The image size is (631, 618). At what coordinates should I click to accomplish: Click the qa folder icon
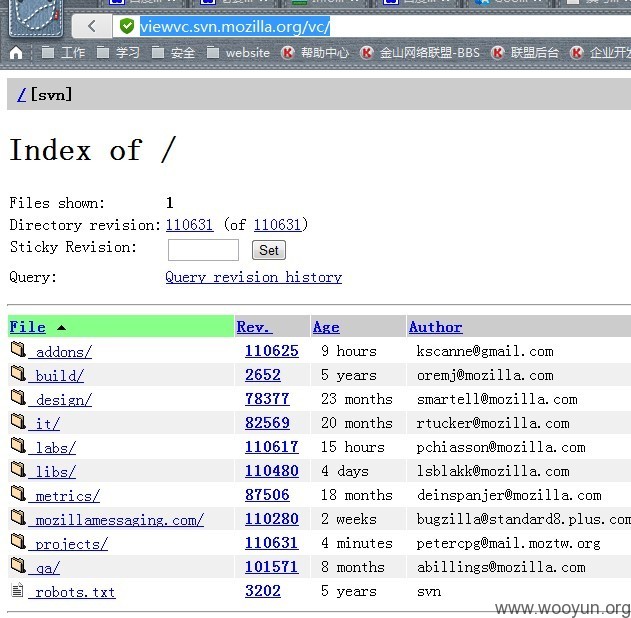click(18, 565)
